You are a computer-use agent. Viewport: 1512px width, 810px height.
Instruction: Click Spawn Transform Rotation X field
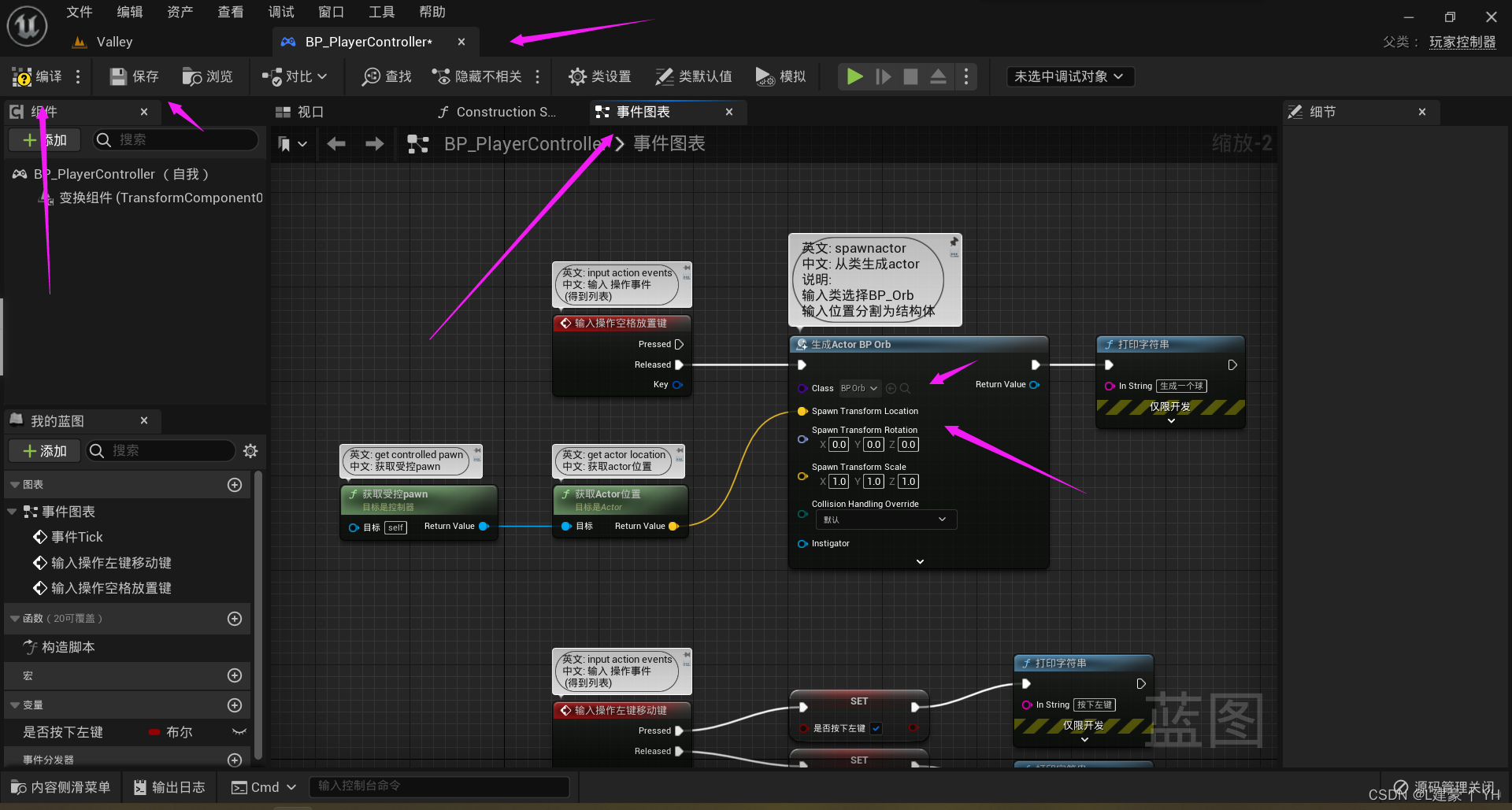point(839,445)
